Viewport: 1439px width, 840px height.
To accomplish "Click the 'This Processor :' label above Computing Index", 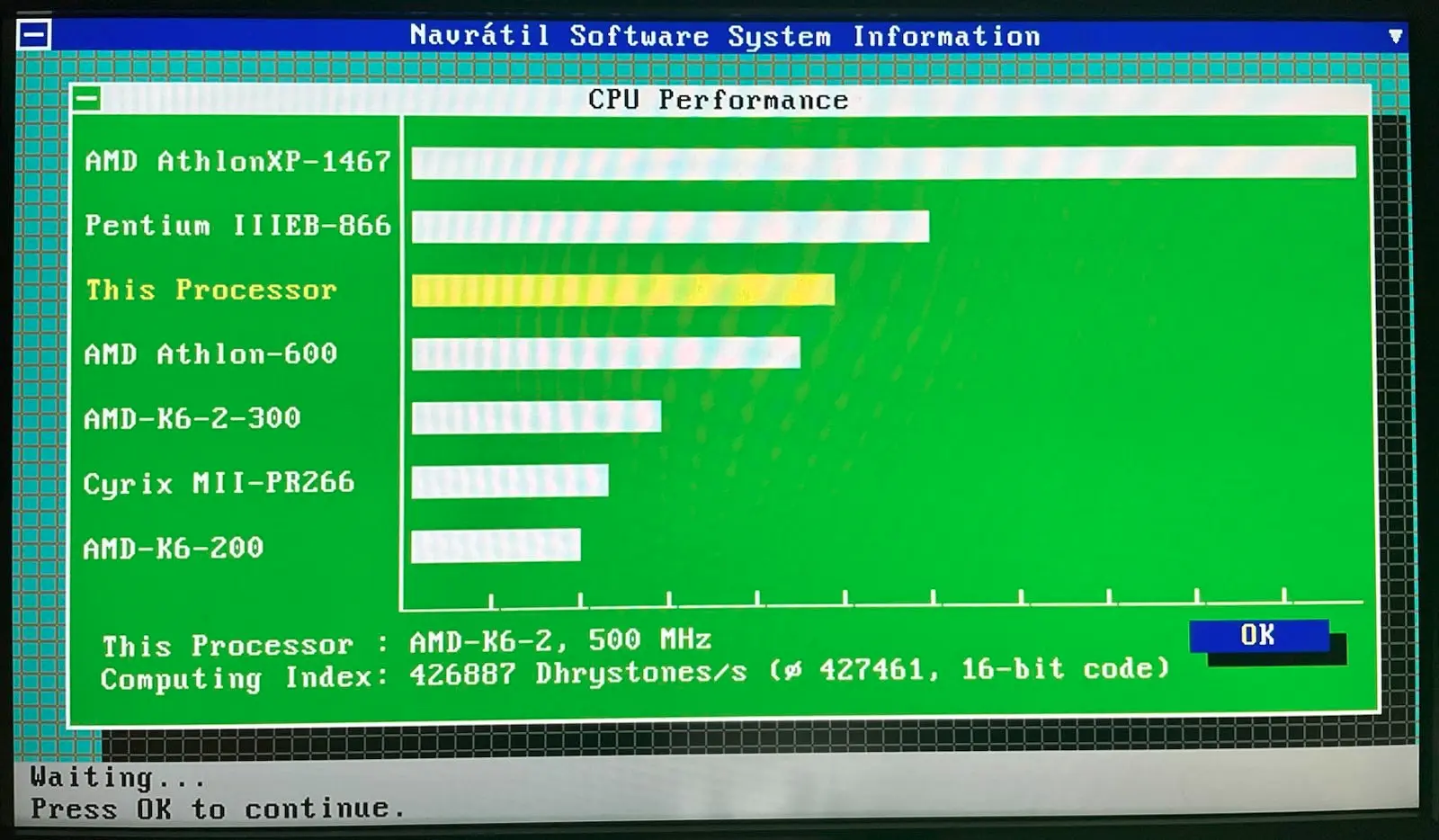I will tap(245, 645).
